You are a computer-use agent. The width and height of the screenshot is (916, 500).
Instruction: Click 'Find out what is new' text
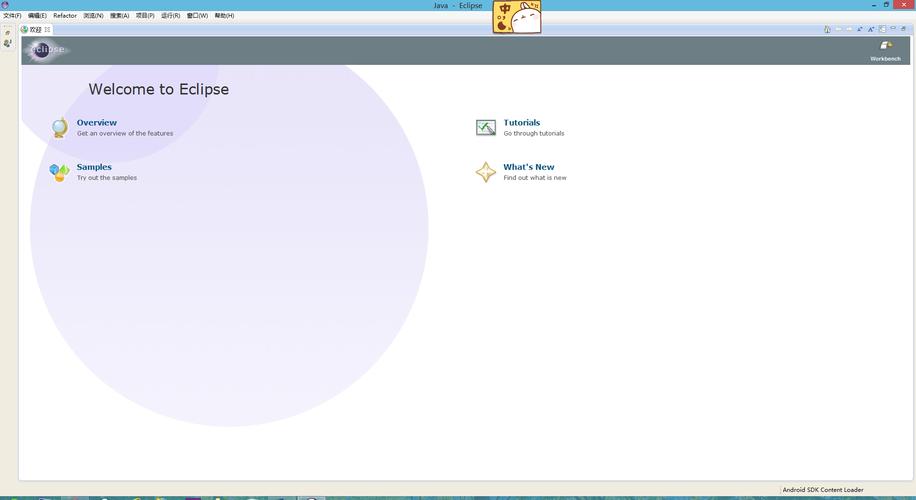[535, 178]
